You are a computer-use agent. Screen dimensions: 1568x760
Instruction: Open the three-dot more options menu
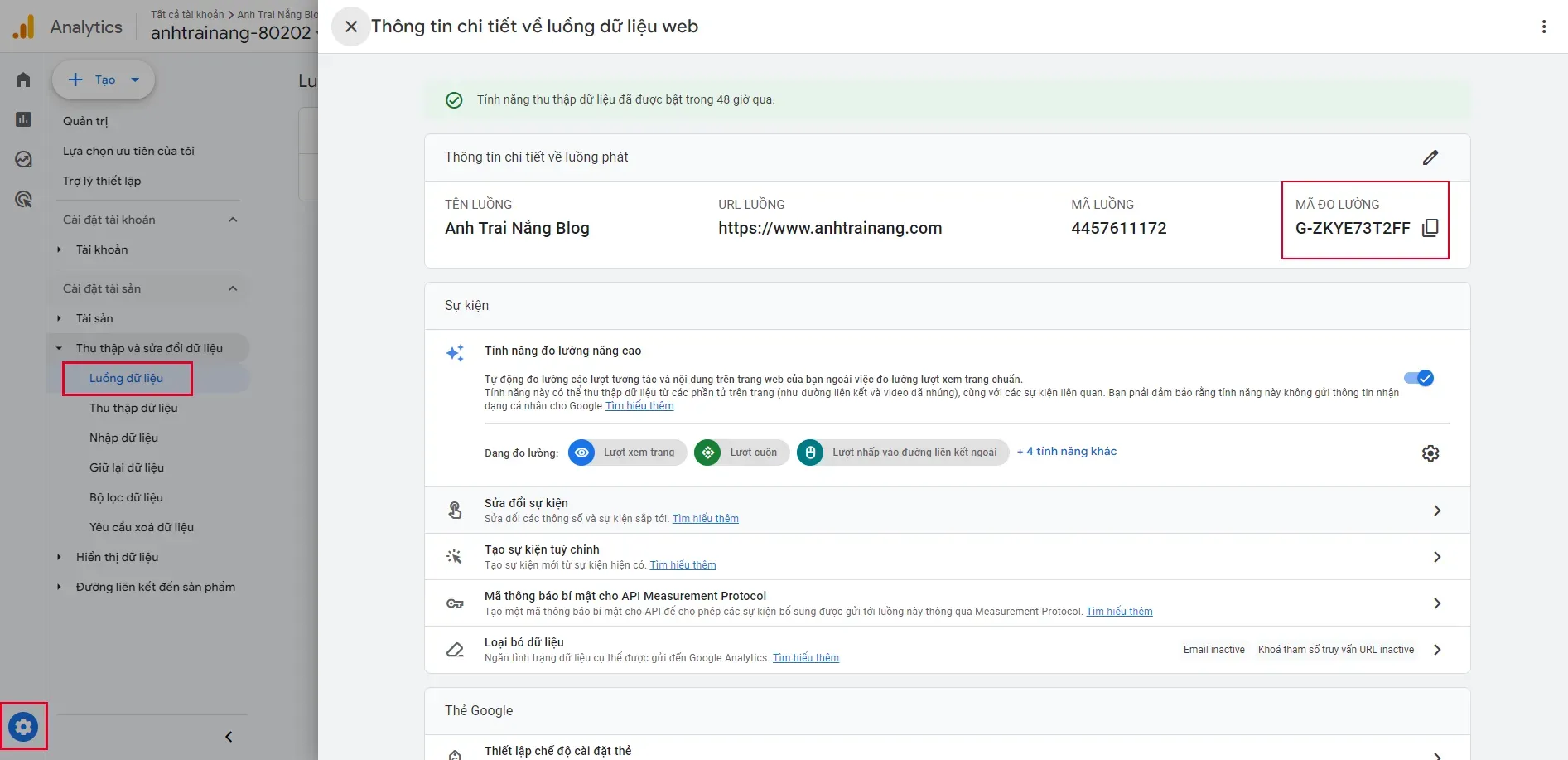1544,27
